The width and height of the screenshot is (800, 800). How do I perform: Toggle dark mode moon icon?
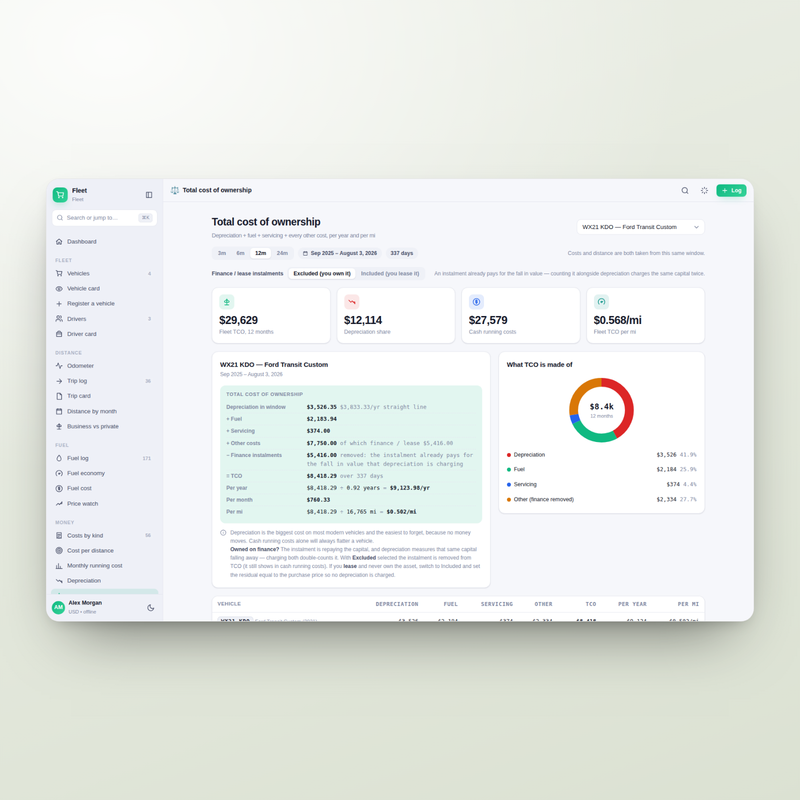(151, 608)
